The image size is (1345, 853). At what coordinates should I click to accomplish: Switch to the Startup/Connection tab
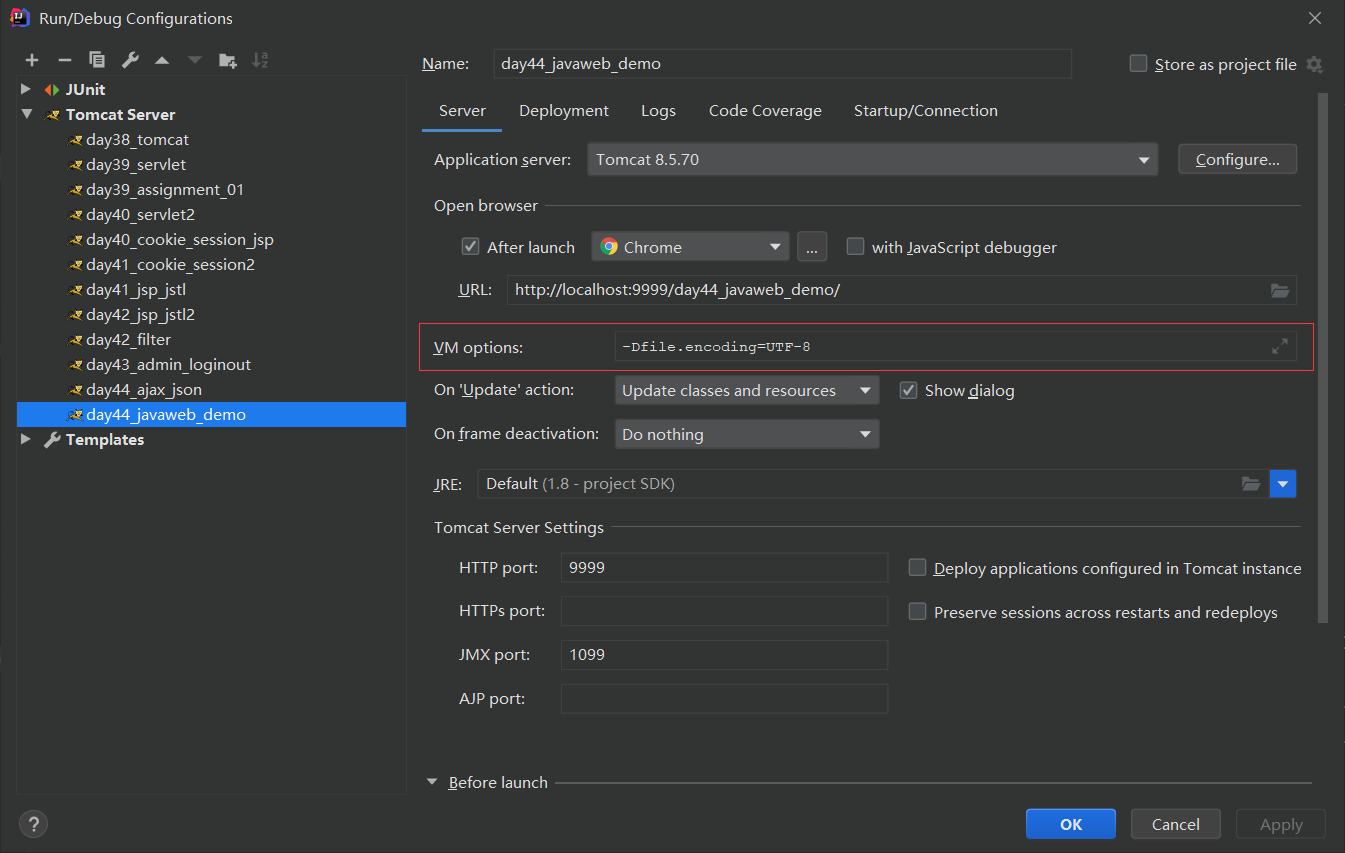pyautogui.click(x=926, y=111)
